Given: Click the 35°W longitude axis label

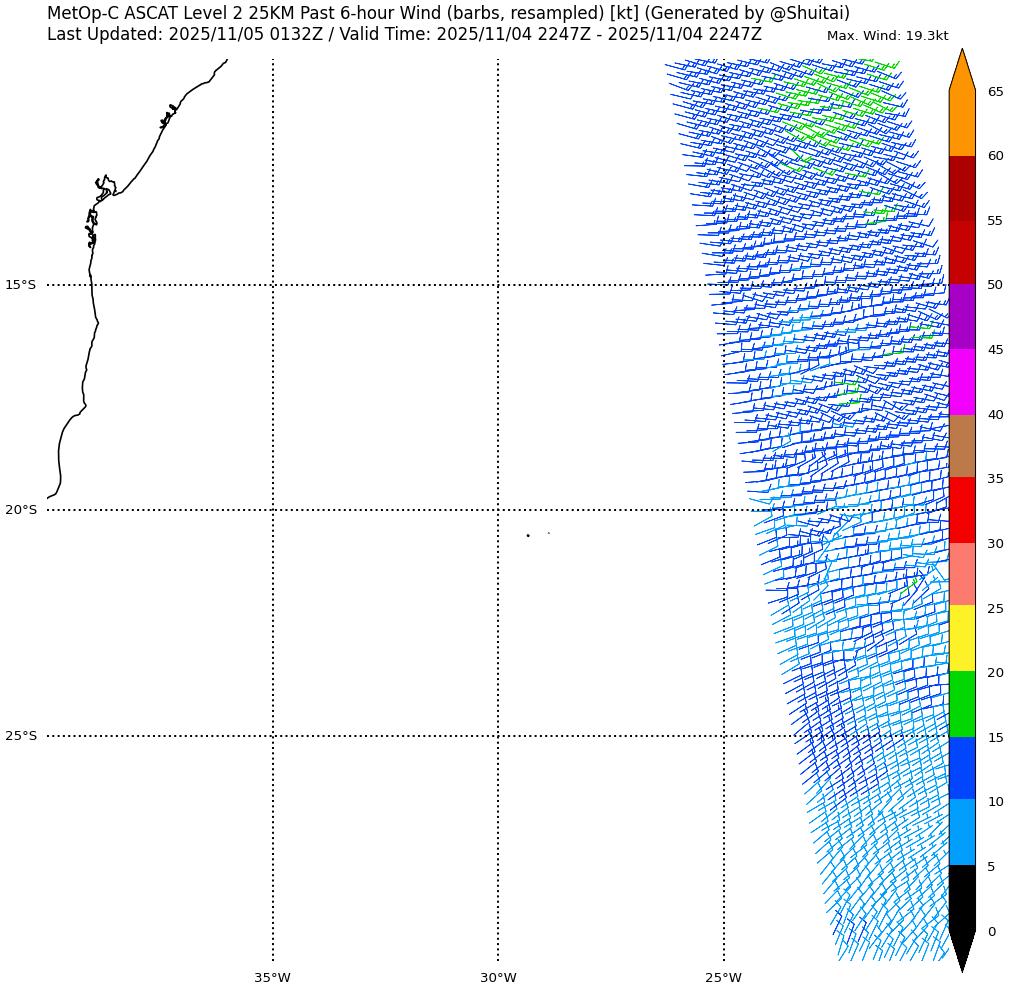Looking at the screenshot, I should coord(272,977).
